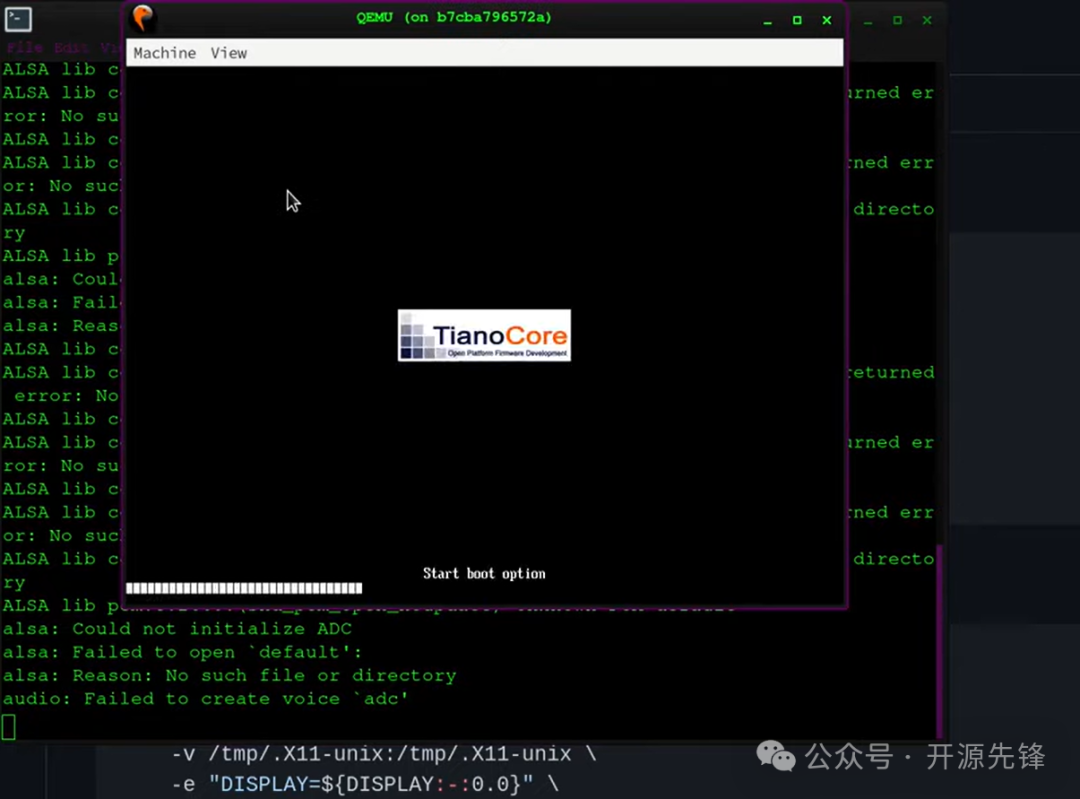Maximize the background terminal window

click(x=897, y=21)
